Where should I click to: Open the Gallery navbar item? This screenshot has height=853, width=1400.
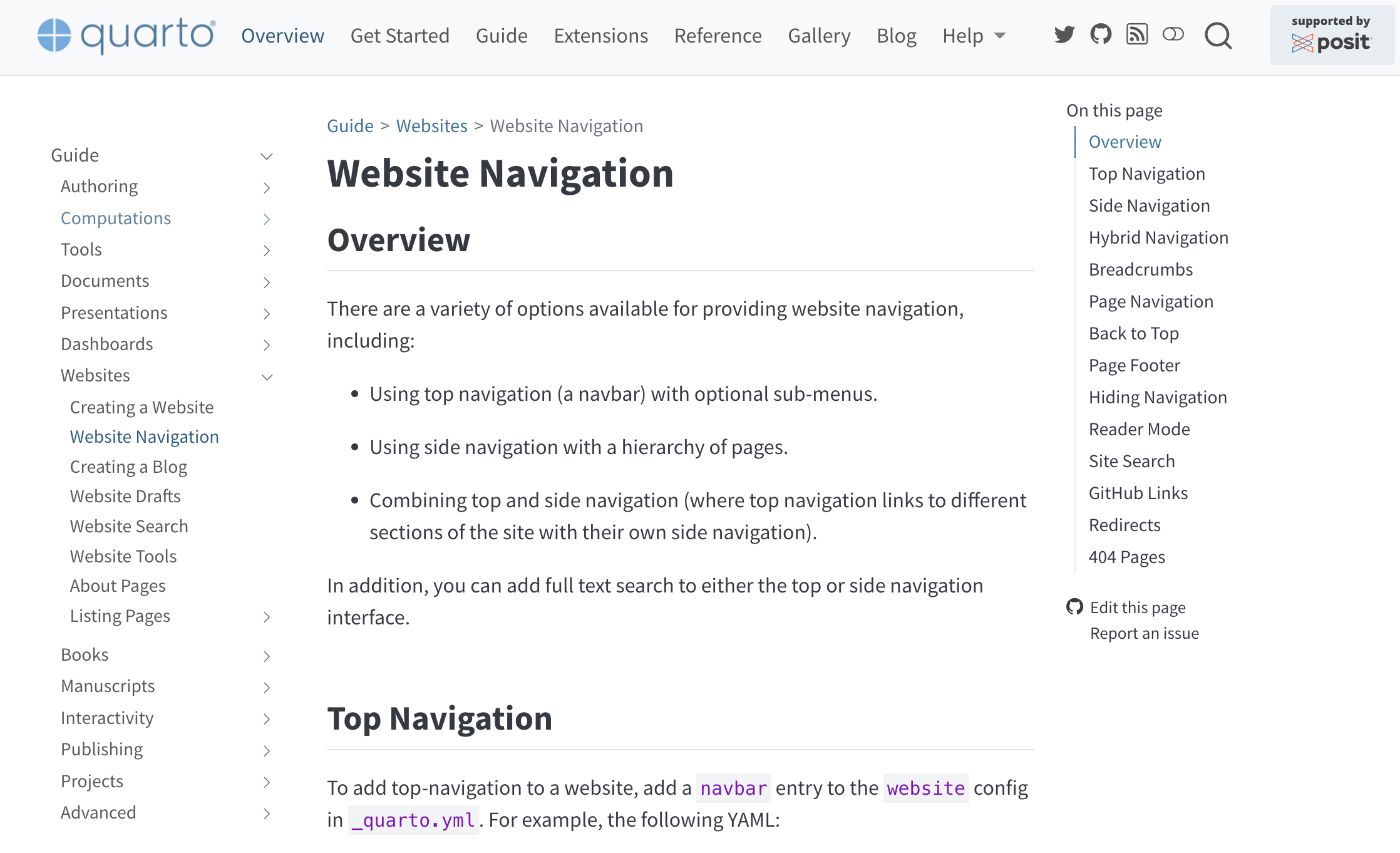(x=819, y=36)
